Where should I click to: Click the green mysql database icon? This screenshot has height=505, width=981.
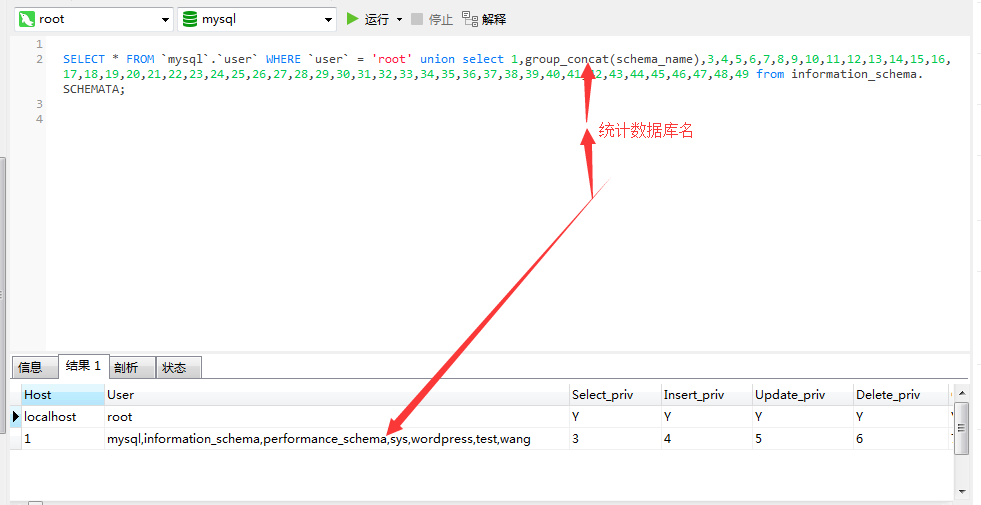[190, 19]
